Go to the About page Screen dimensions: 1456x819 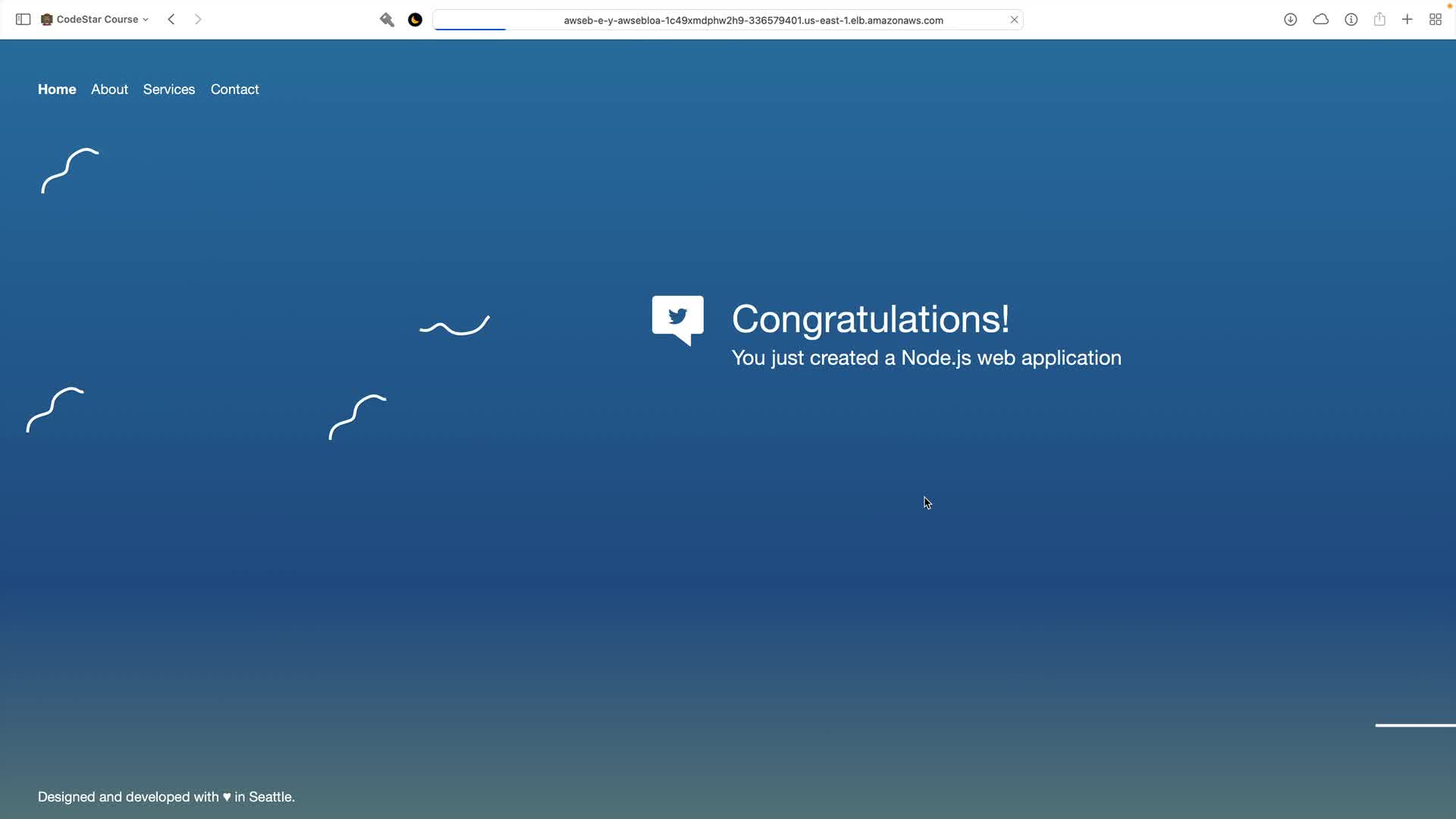[109, 89]
